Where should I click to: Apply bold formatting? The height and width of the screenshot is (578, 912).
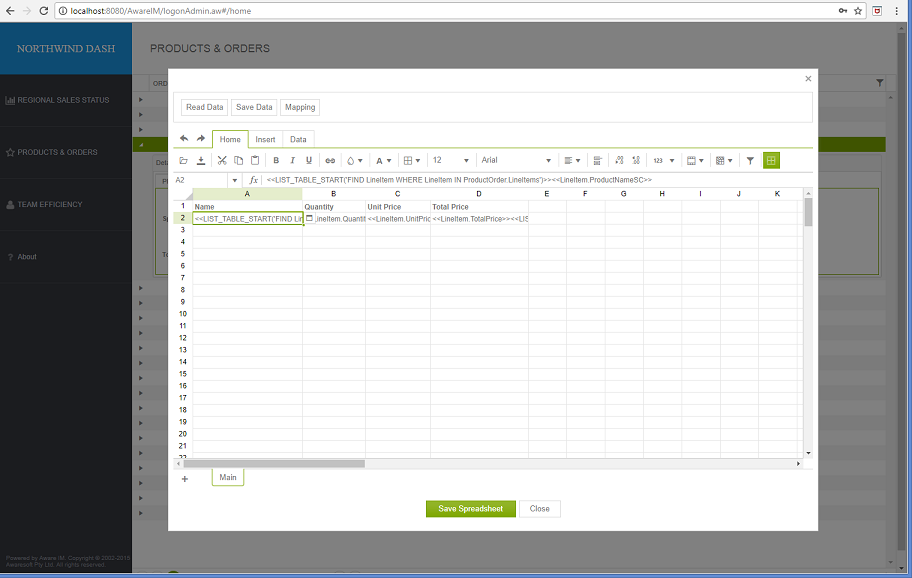click(276, 160)
